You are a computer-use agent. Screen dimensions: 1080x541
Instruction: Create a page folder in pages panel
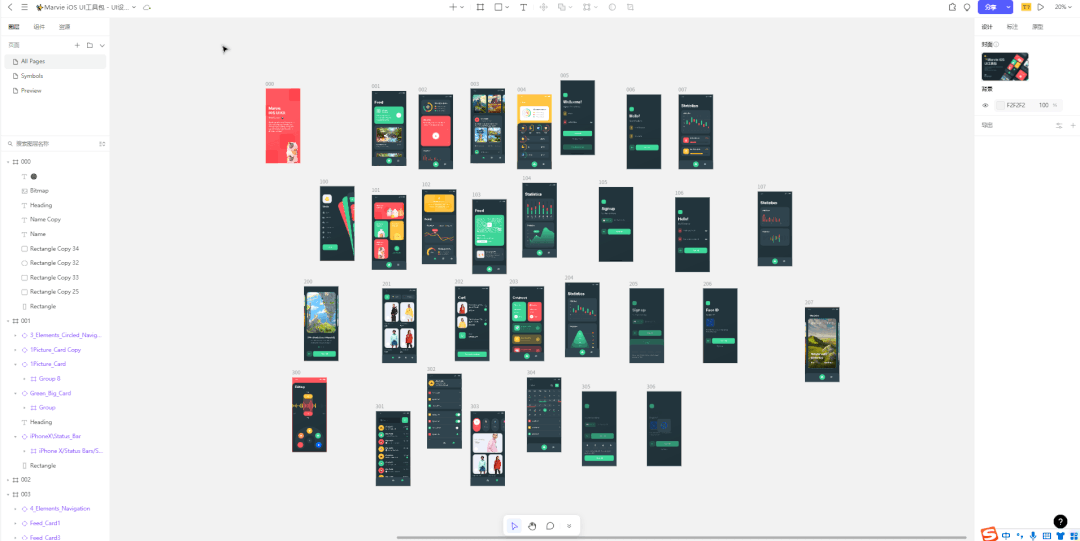90,45
